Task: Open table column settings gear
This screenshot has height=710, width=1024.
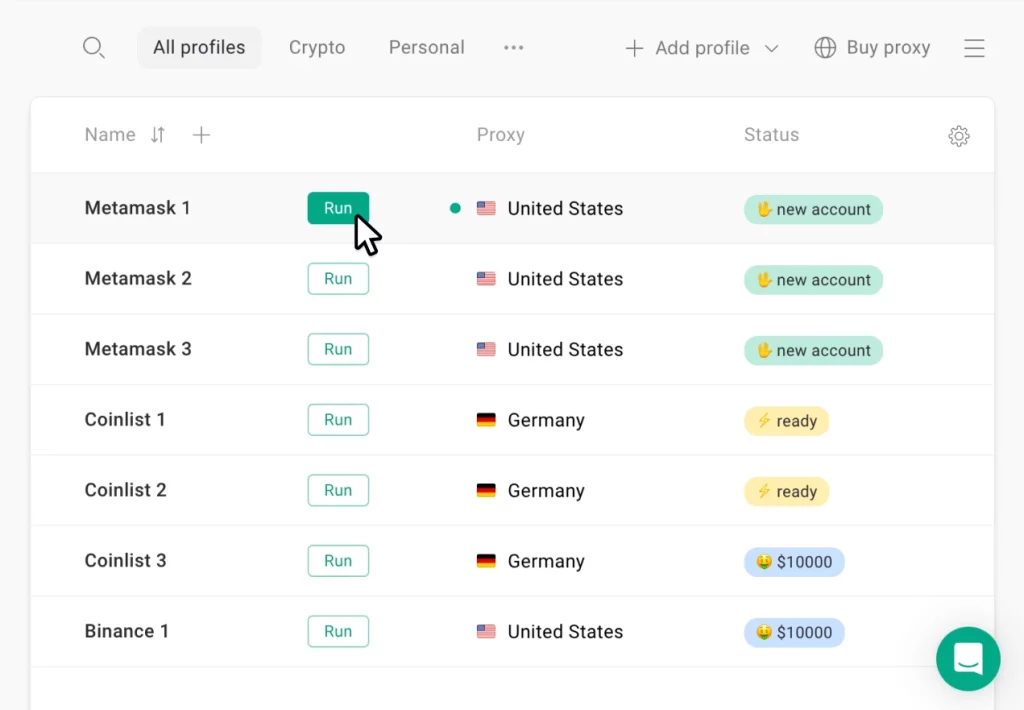Action: [958, 136]
